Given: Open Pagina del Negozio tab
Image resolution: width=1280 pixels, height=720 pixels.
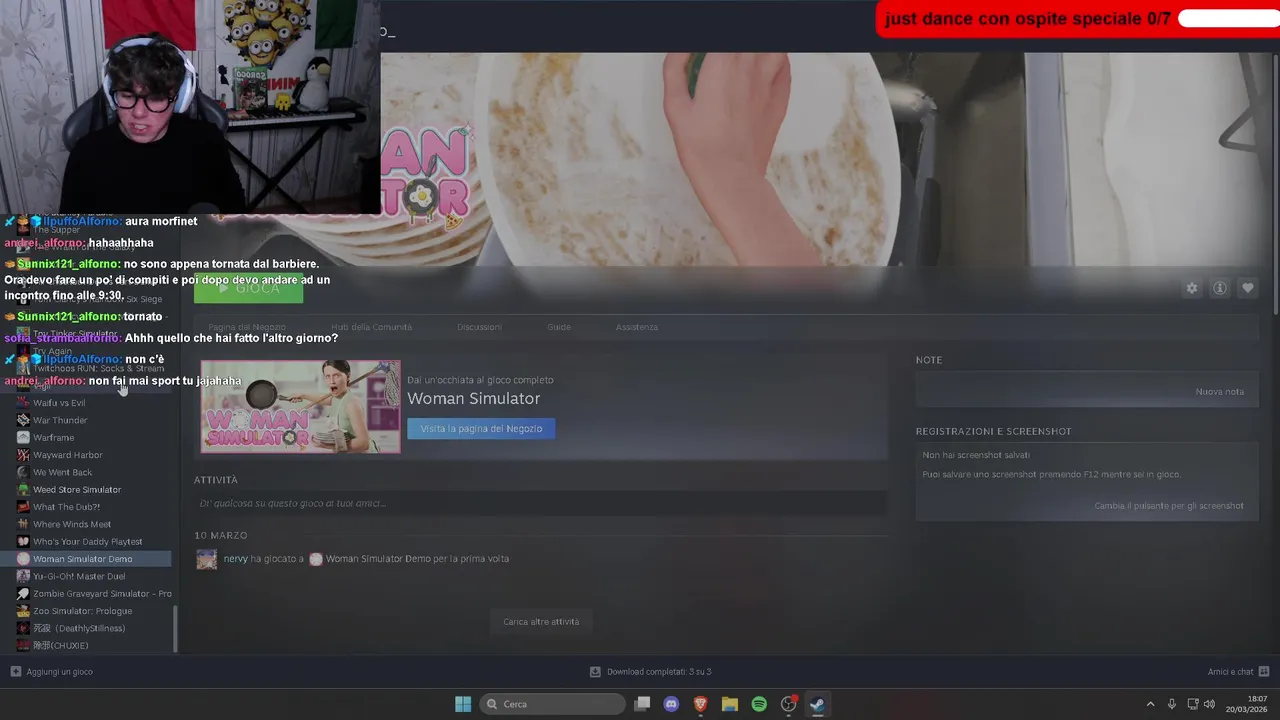Looking at the screenshot, I should click(247, 327).
